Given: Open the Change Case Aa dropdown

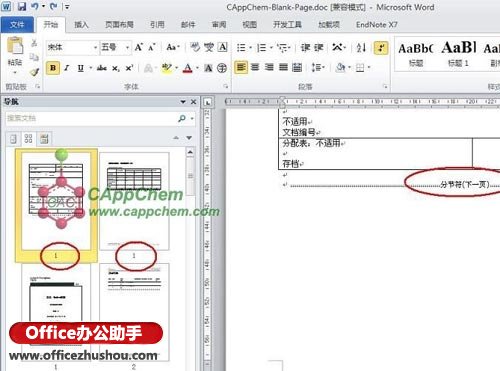Looking at the screenshot, I should click(173, 47).
